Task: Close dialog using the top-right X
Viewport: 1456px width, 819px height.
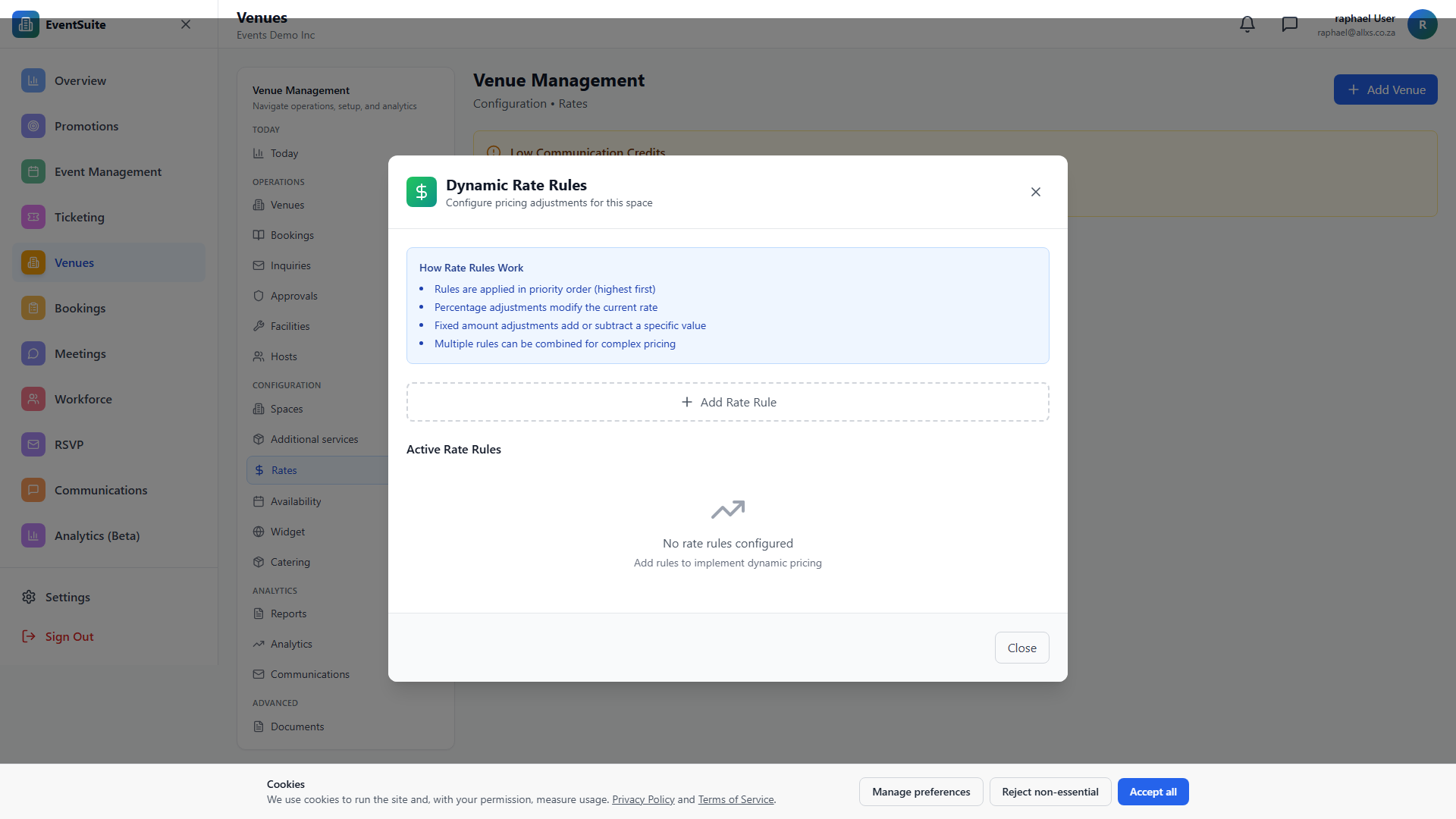Action: [x=1036, y=192]
